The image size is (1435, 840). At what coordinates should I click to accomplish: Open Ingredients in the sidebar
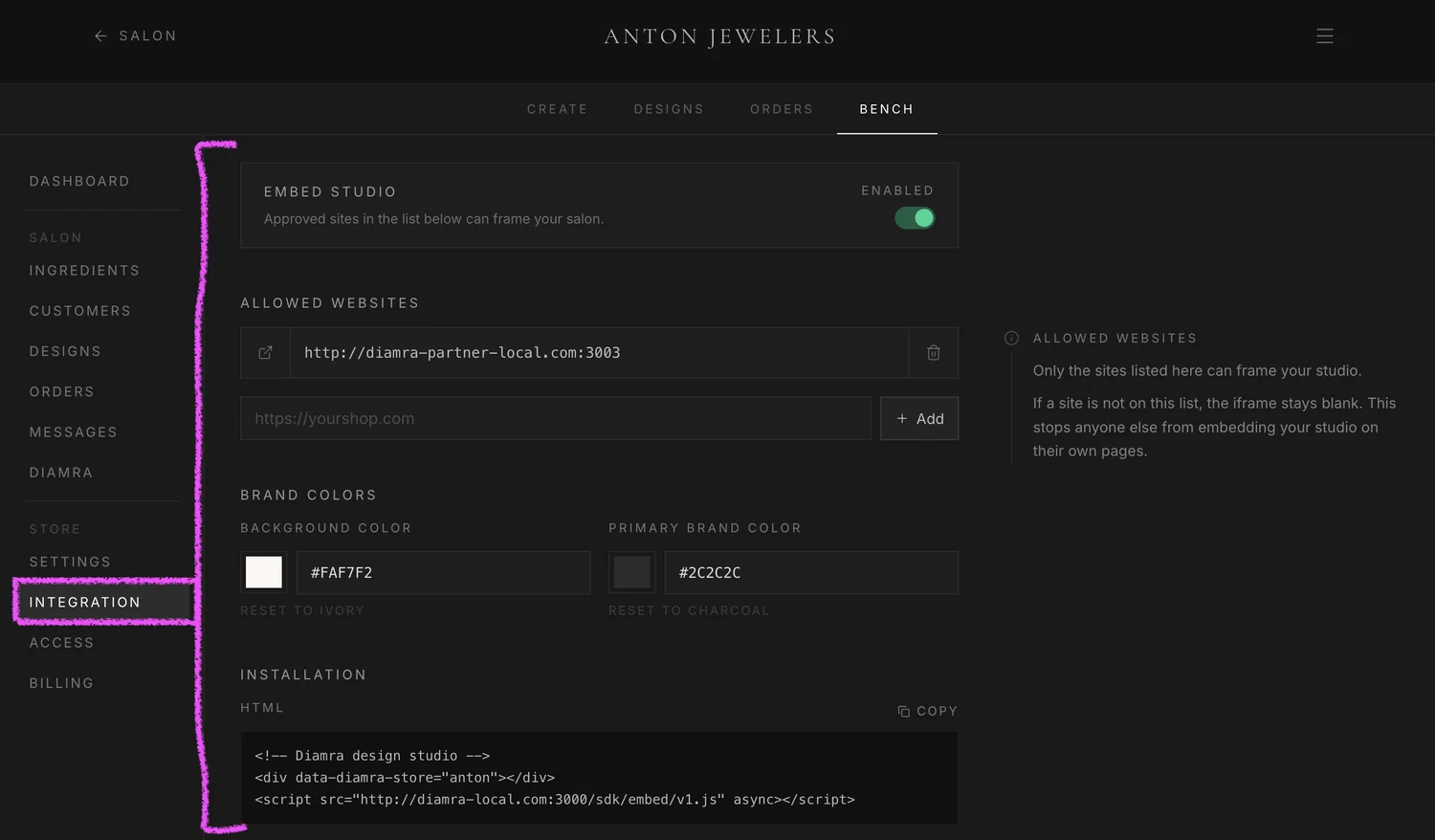tap(84, 271)
